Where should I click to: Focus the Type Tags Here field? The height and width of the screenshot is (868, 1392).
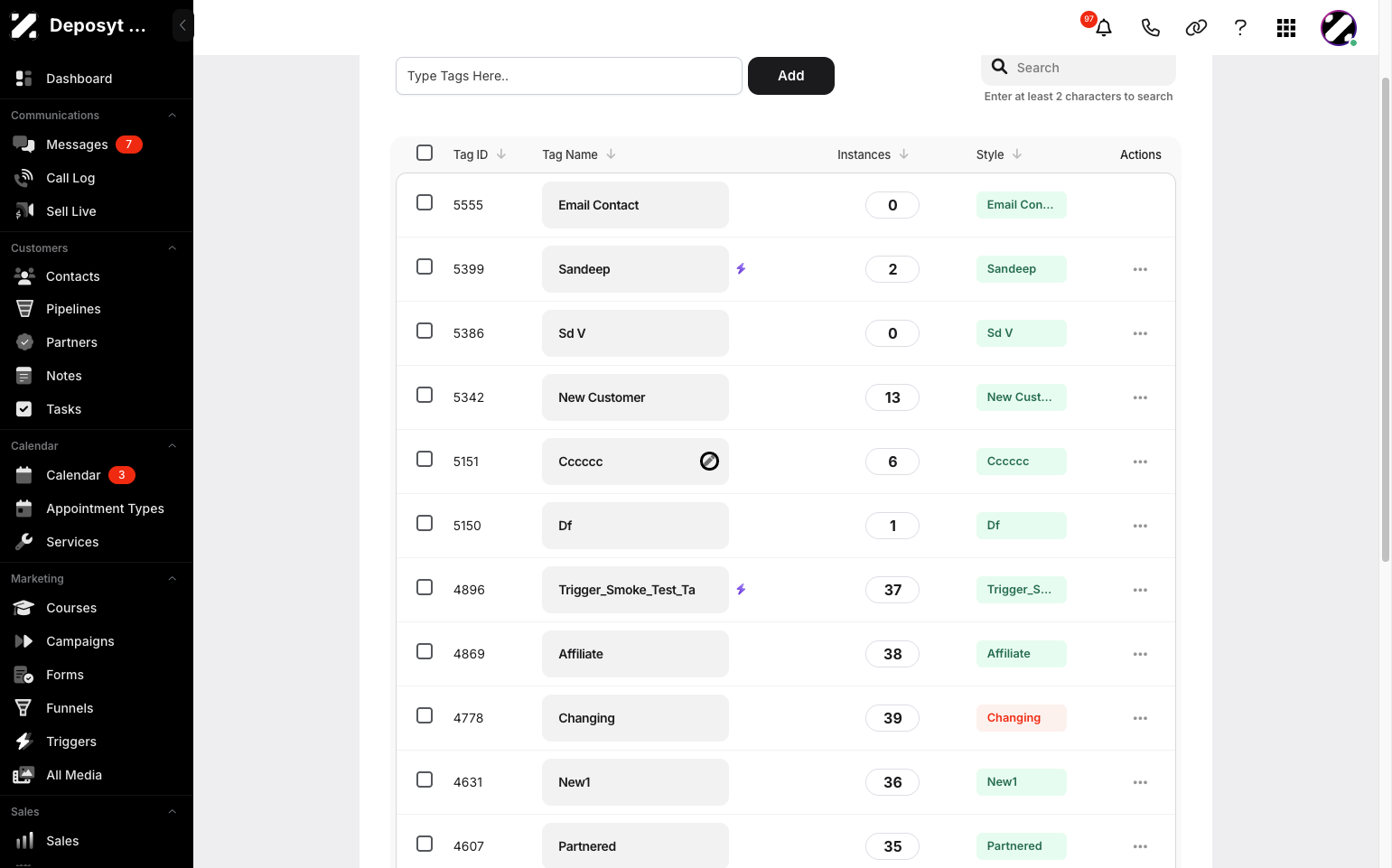coord(569,76)
